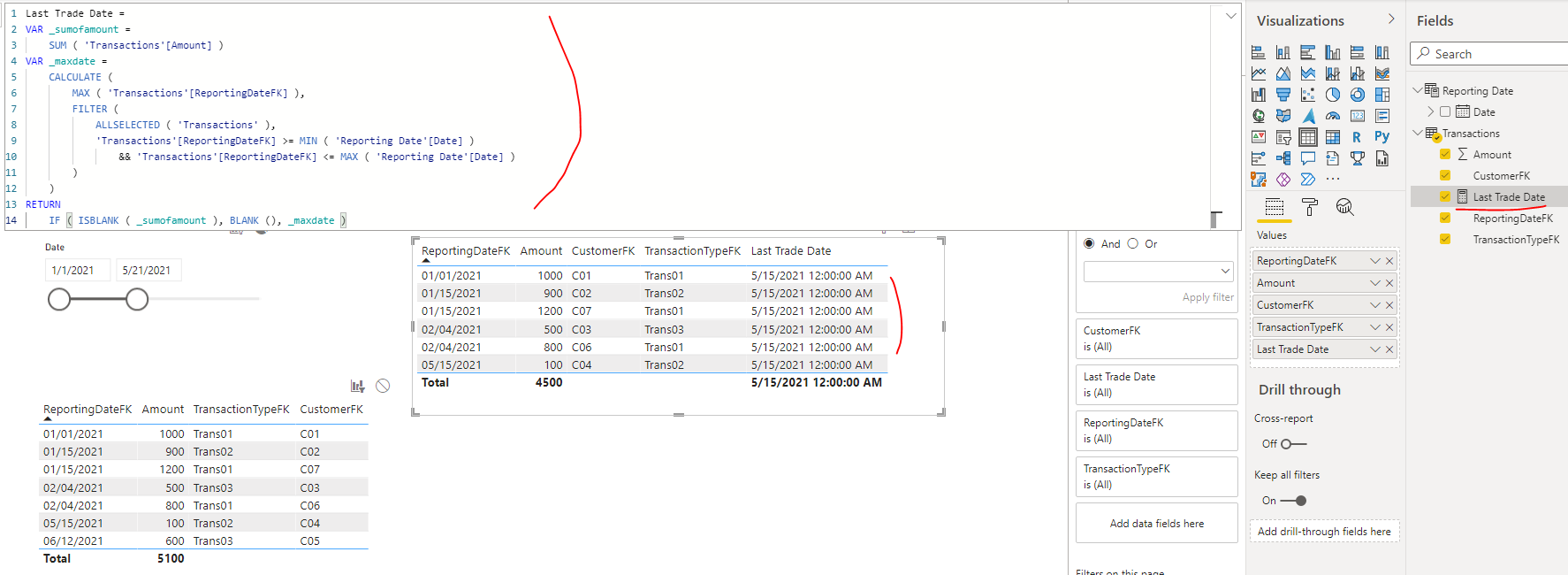Image resolution: width=1568 pixels, height=575 pixels.
Task: Select the Clustered column chart visual
Action: pyautogui.click(x=1333, y=52)
